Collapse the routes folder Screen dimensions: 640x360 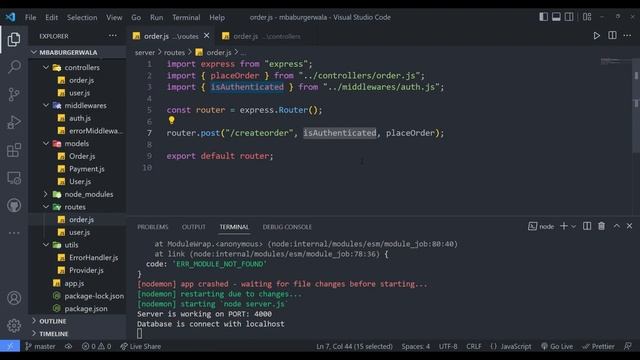[x=78, y=207]
